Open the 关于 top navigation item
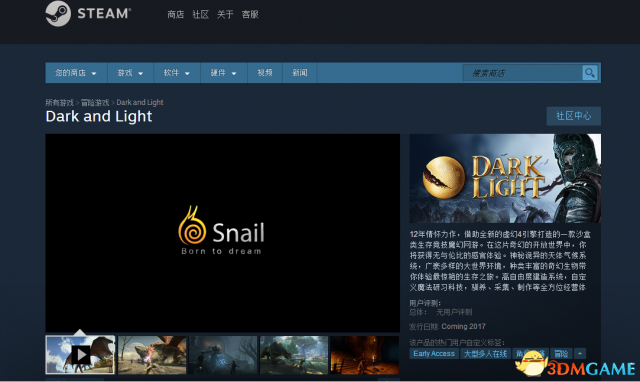This screenshot has height=382, width=640. coord(225,15)
